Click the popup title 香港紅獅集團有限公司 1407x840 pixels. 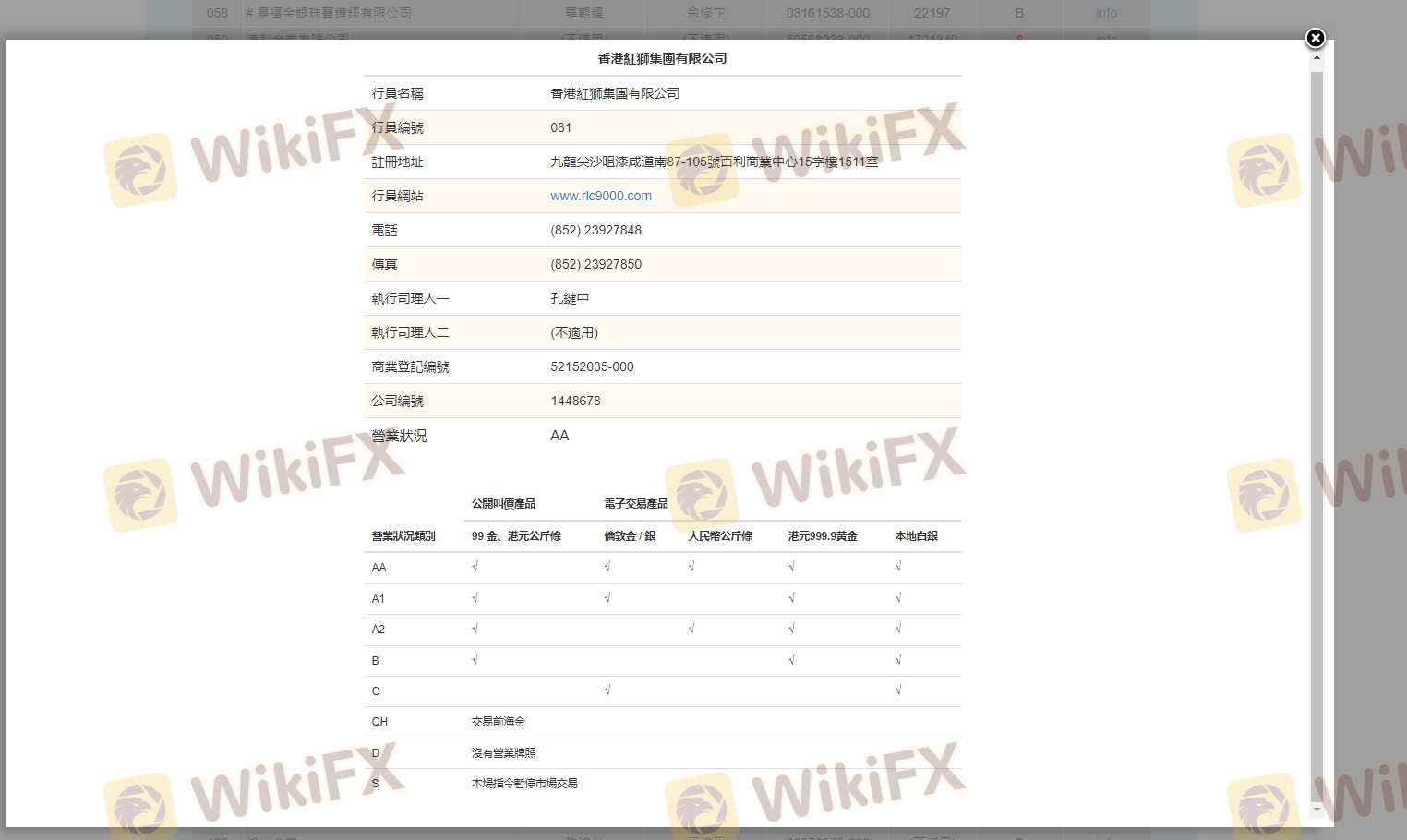pos(662,58)
